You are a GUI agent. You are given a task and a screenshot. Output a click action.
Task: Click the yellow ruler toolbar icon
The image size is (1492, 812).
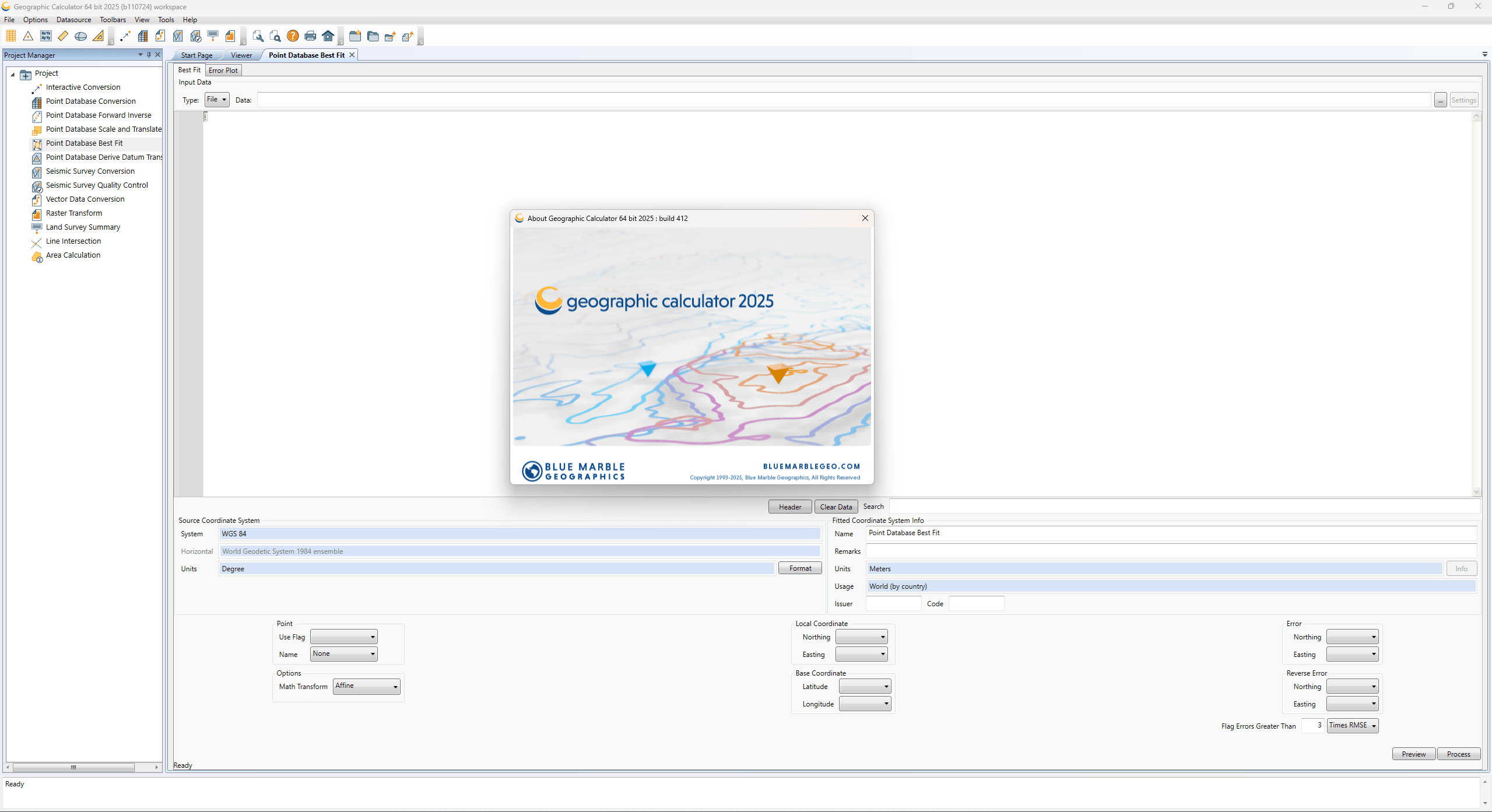click(63, 36)
